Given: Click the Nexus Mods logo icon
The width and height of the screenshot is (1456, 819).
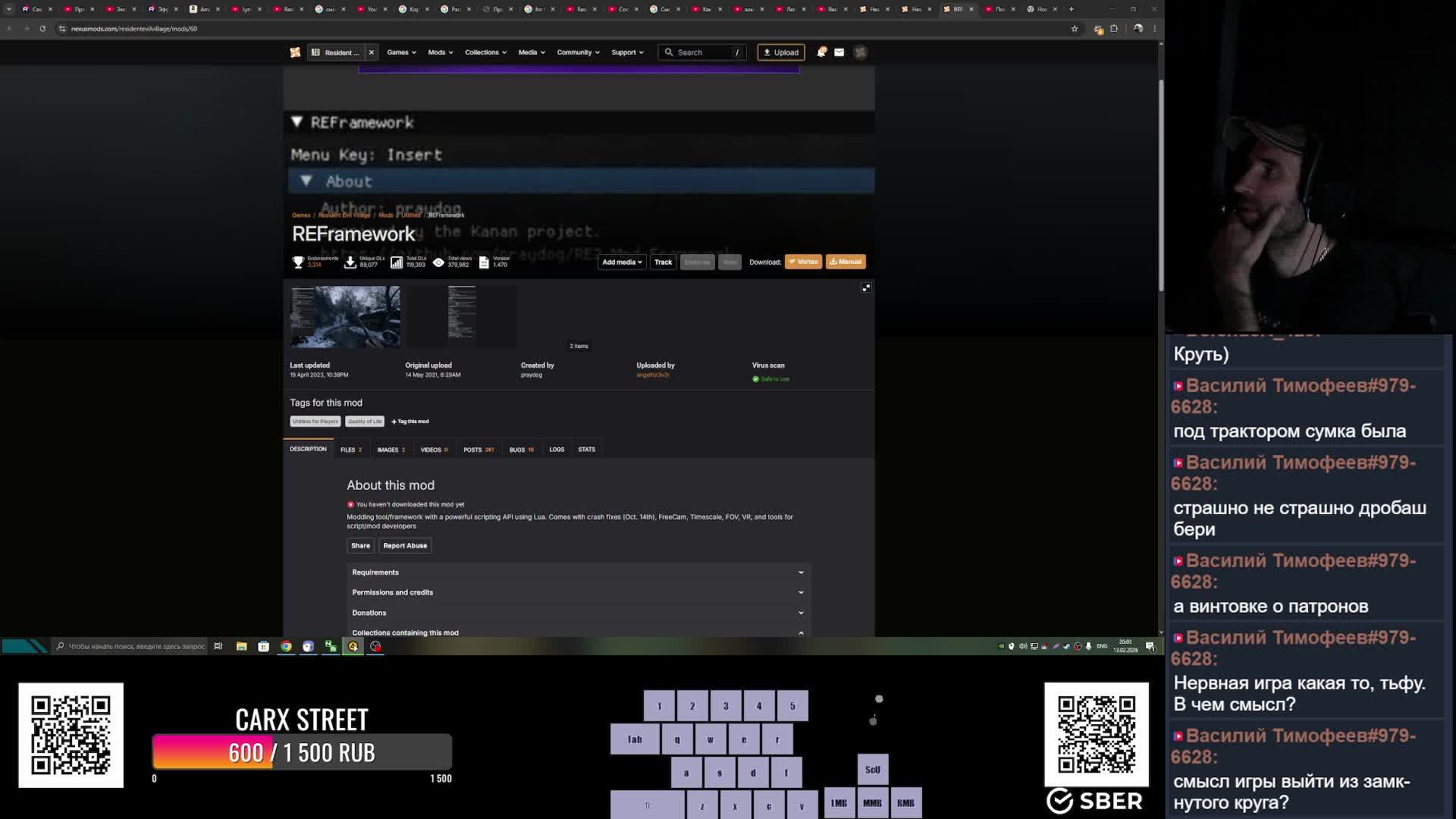Looking at the screenshot, I should click(295, 52).
